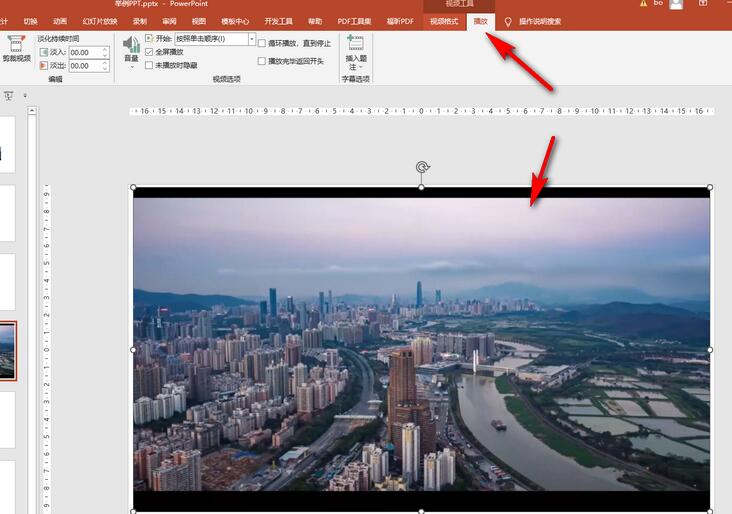The width and height of the screenshot is (732, 514).
Task: Enable 未播放时隐藏 checkbox
Action: [x=149, y=65]
